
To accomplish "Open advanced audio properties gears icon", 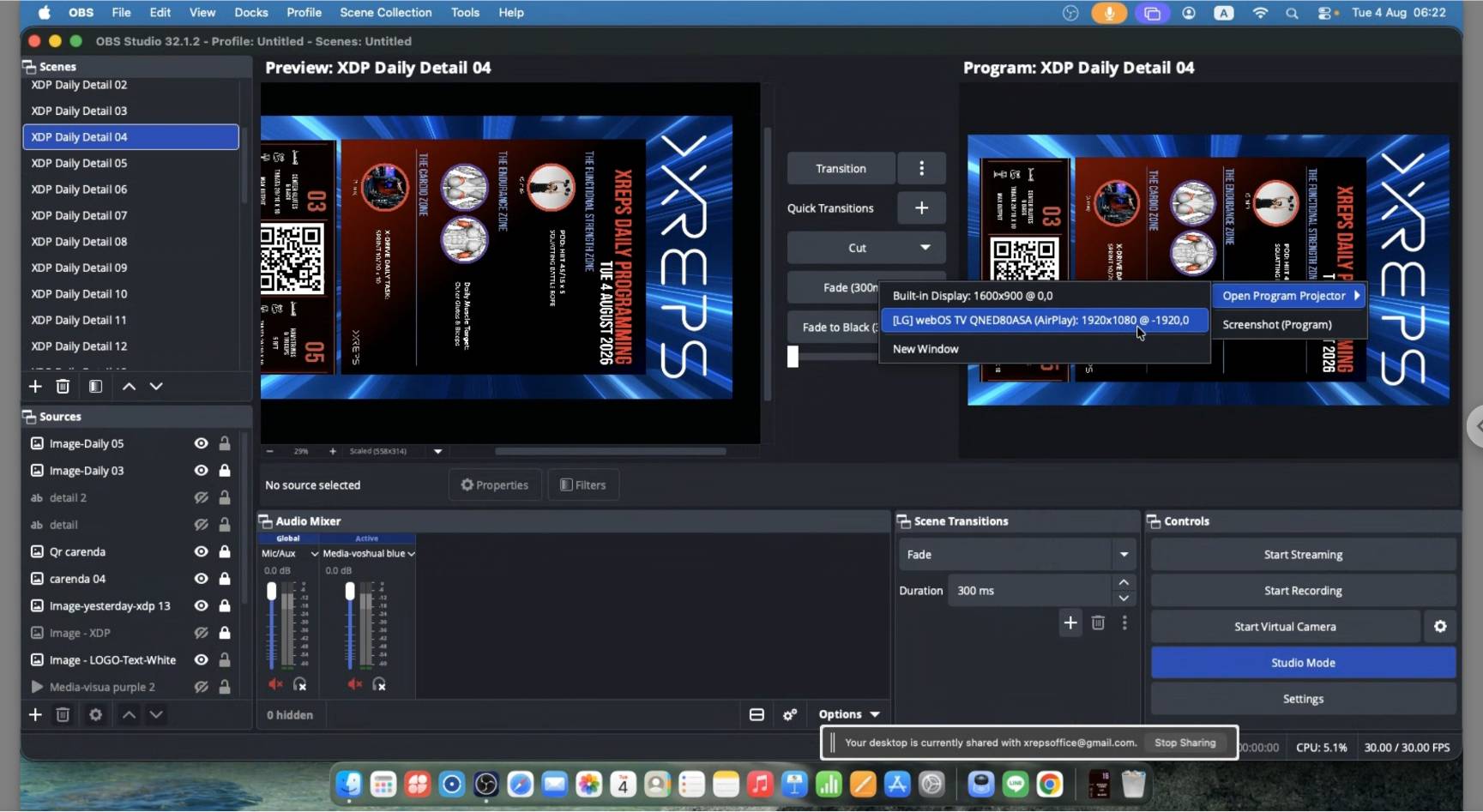I will tap(790, 714).
